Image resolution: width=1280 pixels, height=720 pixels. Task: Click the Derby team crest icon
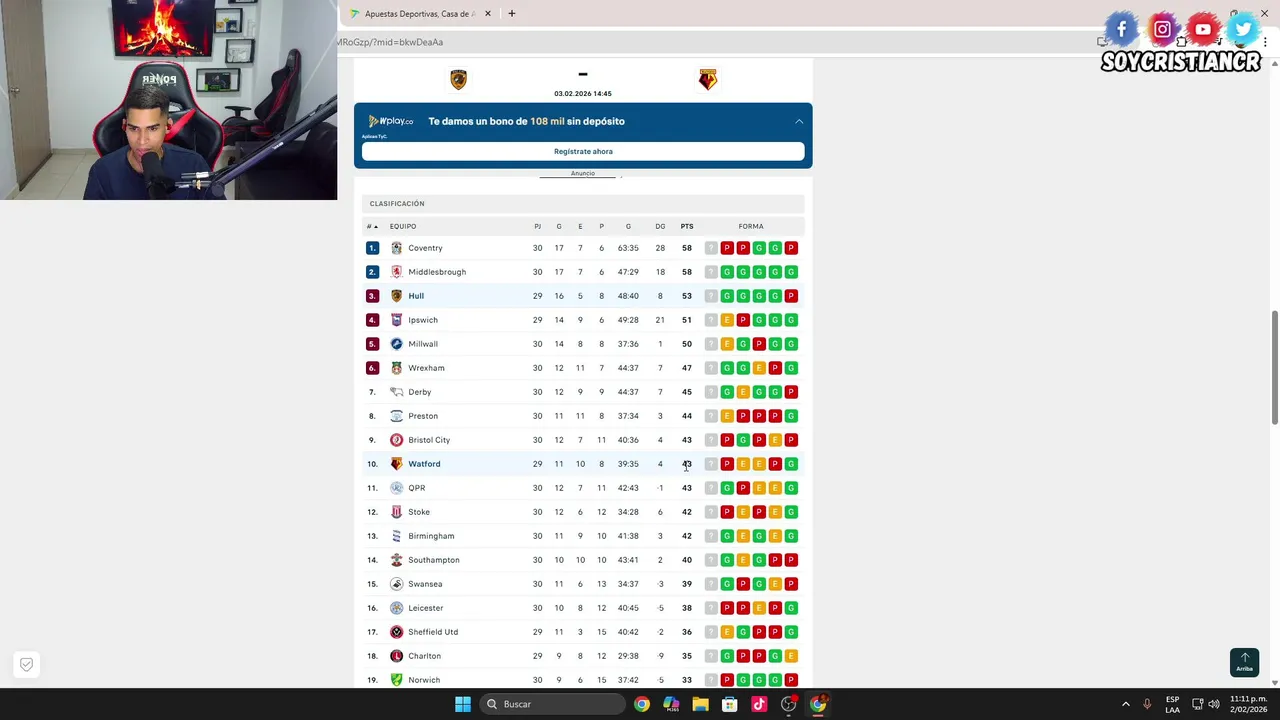click(x=397, y=392)
